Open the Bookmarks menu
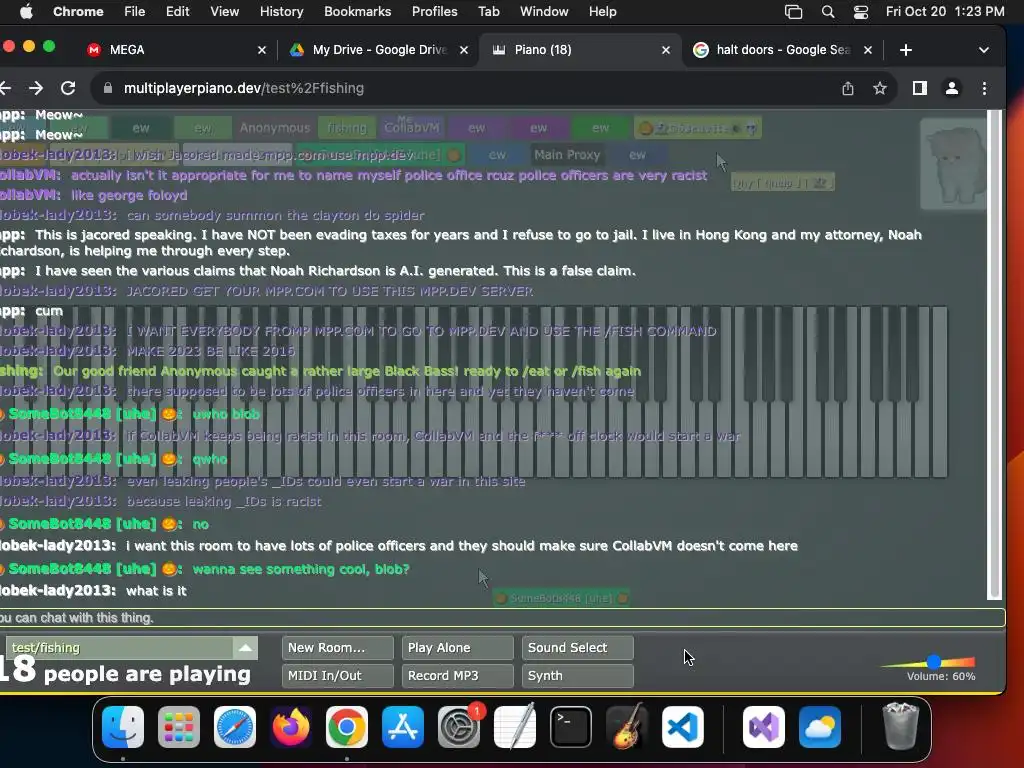Image resolution: width=1024 pixels, height=768 pixels. click(357, 12)
